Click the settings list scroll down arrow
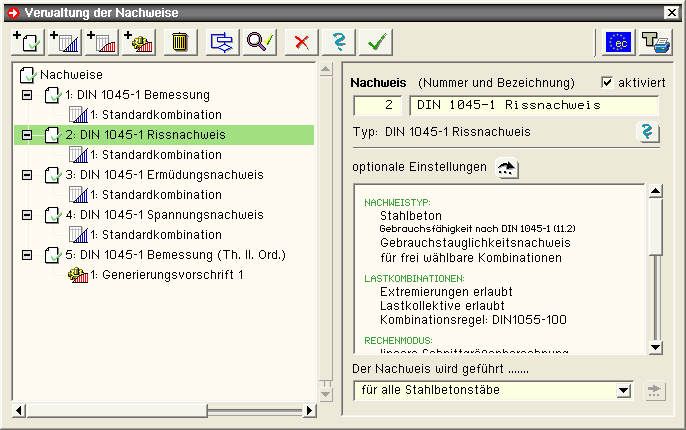This screenshot has width=686, height=430. (x=655, y=348)
